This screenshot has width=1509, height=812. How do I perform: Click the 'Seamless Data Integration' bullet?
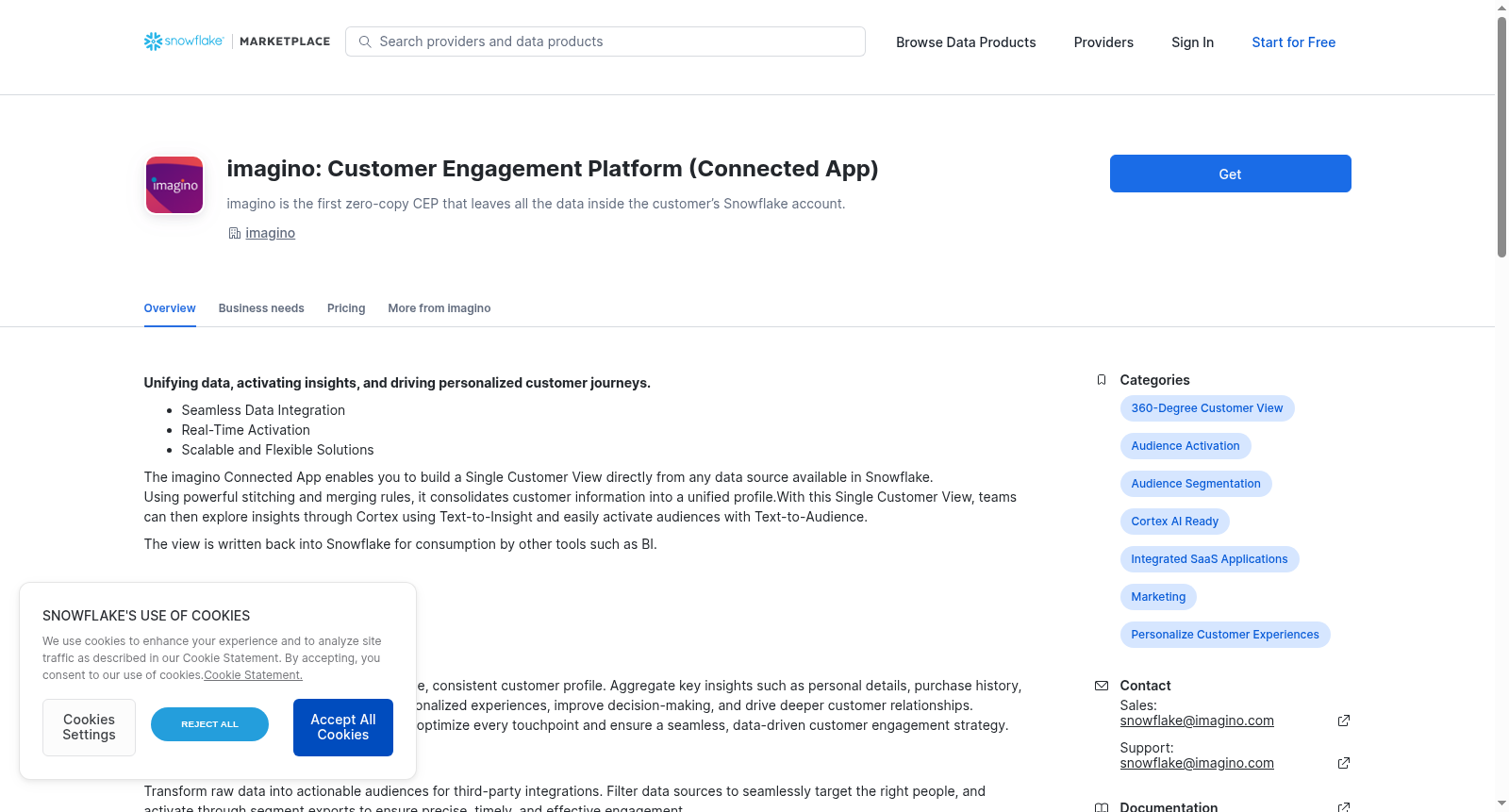coord(263,410)
